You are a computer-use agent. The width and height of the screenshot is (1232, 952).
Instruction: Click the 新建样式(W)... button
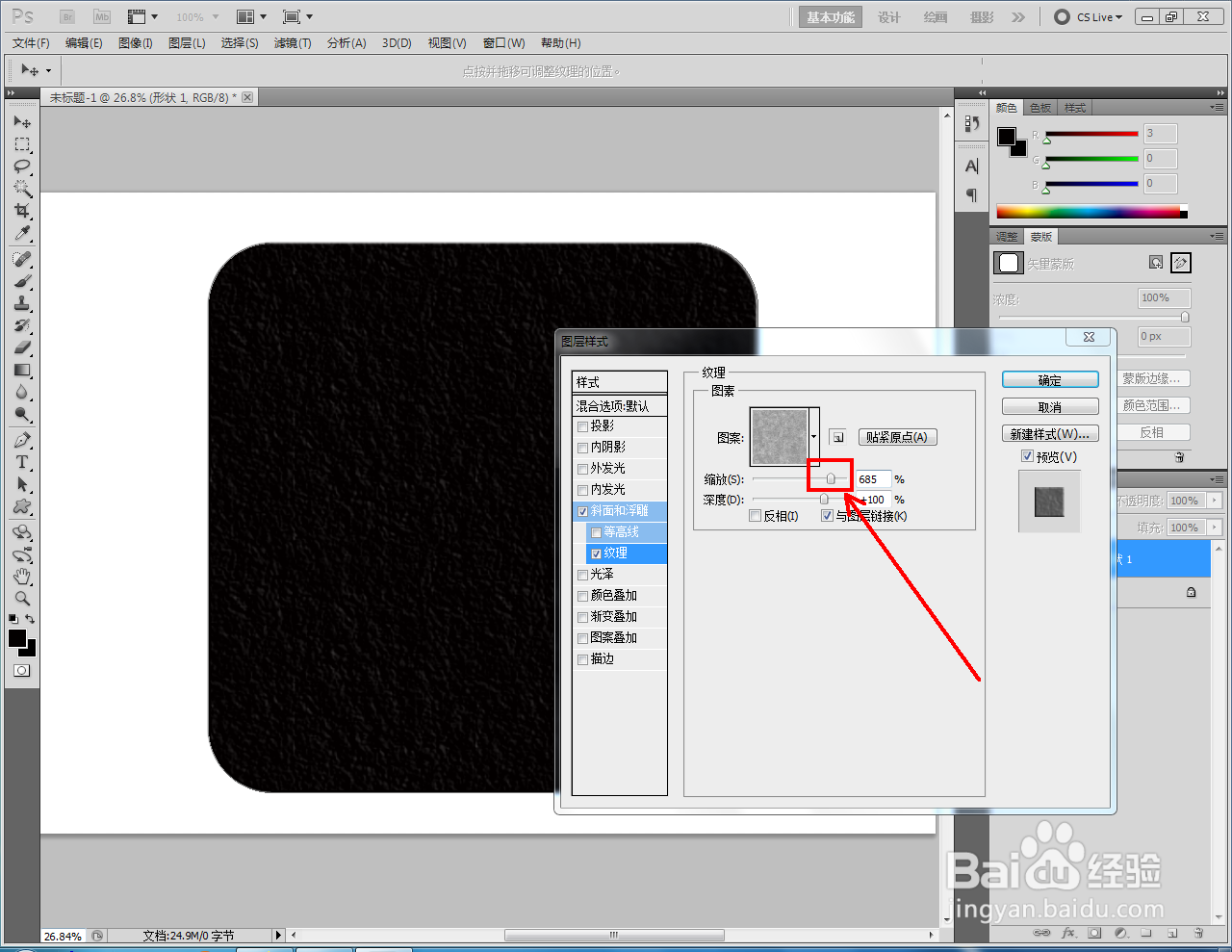tap(1050, 434)
